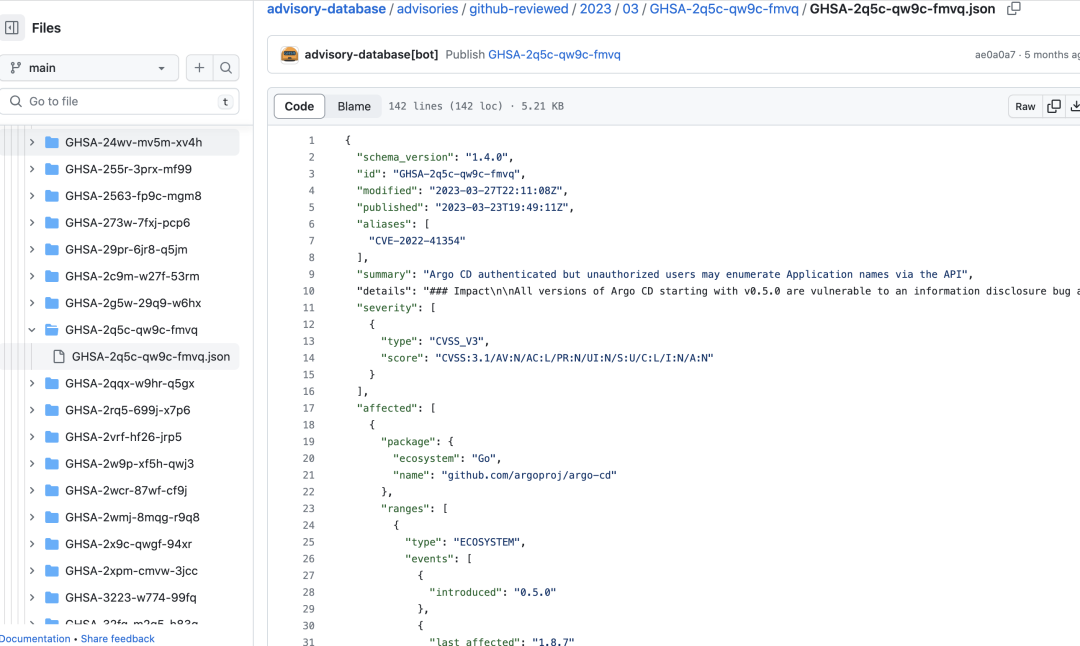Viewport: 1080px width, 646px height.
Task: Click the search magnifier button in Files panel
Action: [x=226, y=67]
